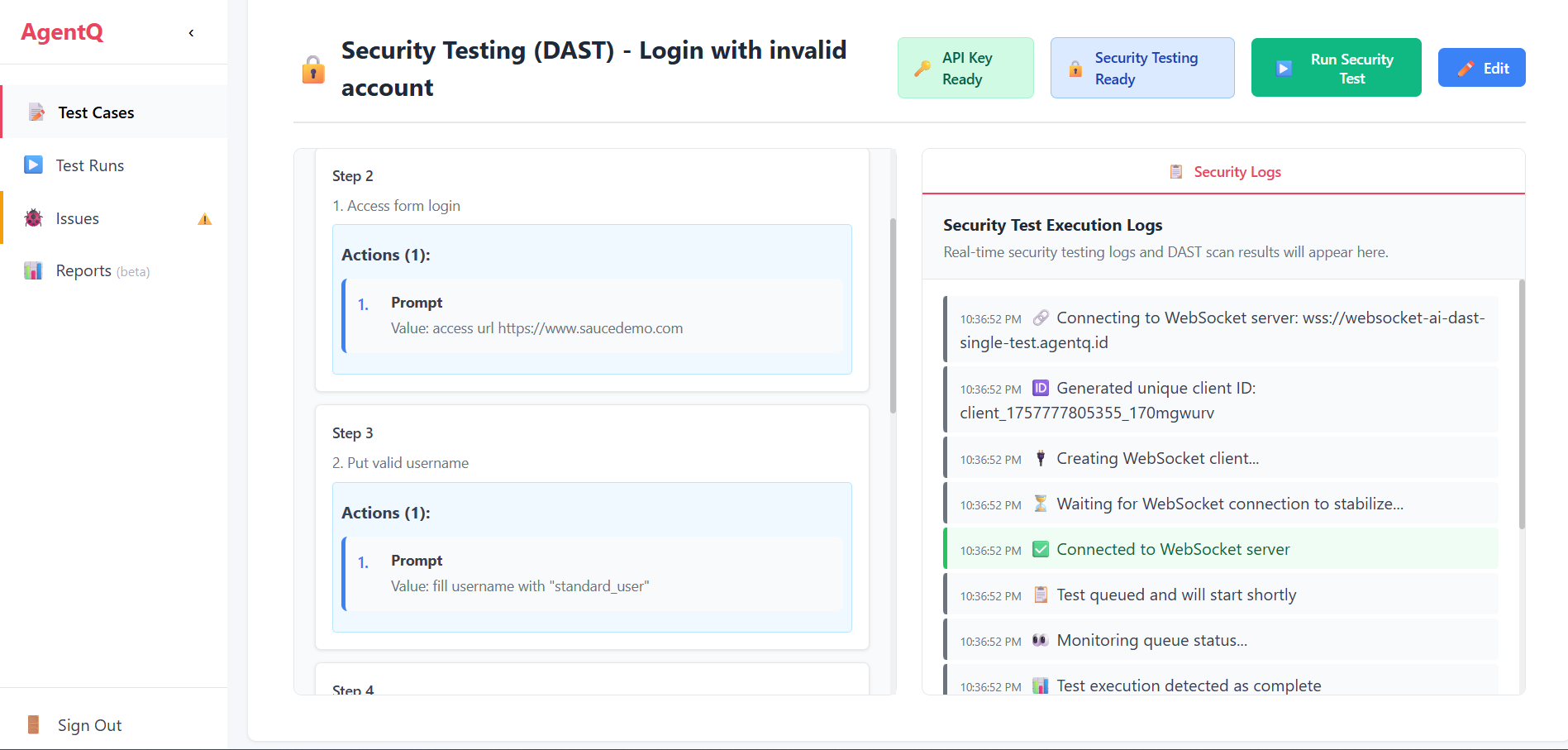Click the padlock icon beside the test title
Viewport: 1568px width, 750px height.
312,68
